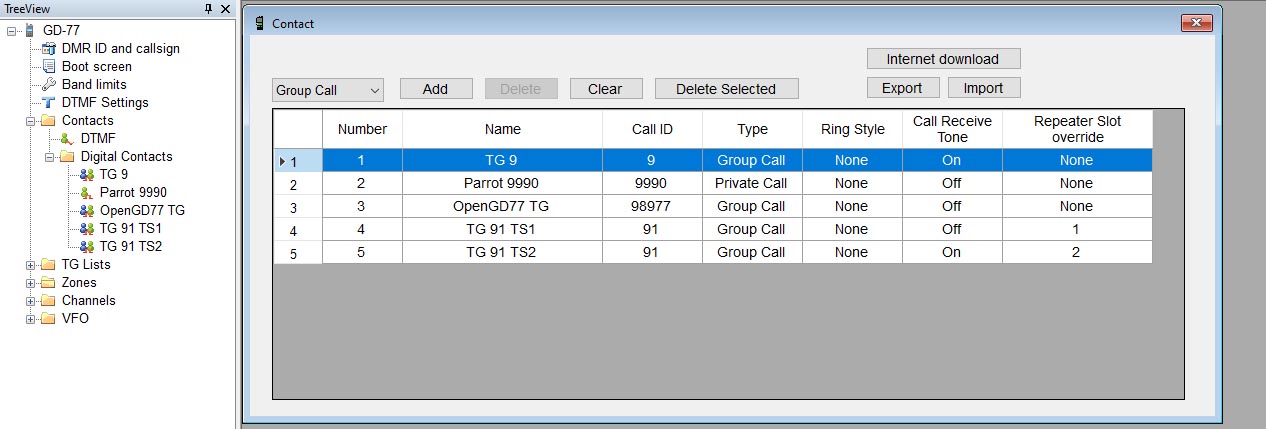The height and width of the screenshot is (429, 1266).
Task: Click the Band limits wrench icon
Action: [x=49, y=84]
